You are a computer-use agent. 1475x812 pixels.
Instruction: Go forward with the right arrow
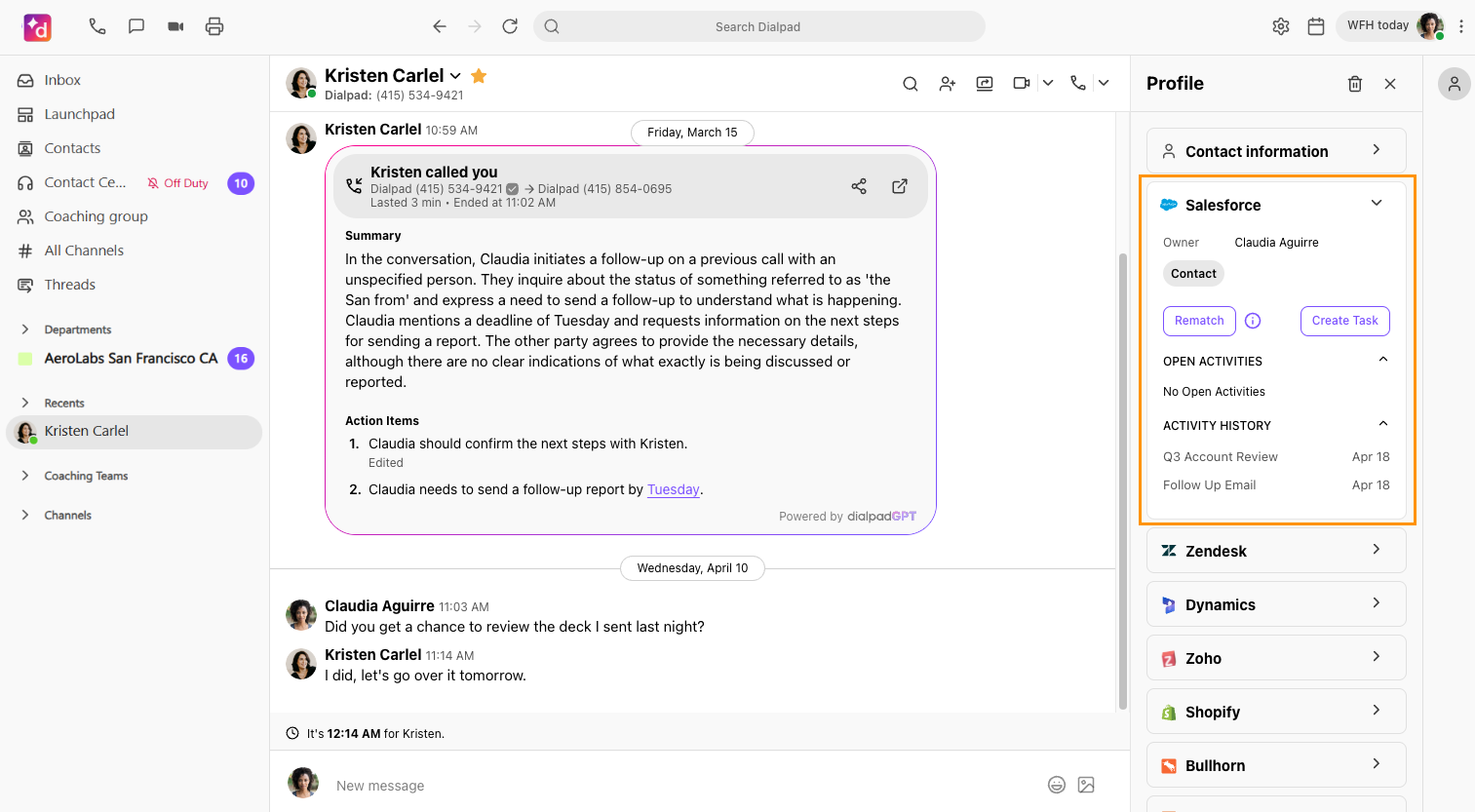(x=475, y=26)
